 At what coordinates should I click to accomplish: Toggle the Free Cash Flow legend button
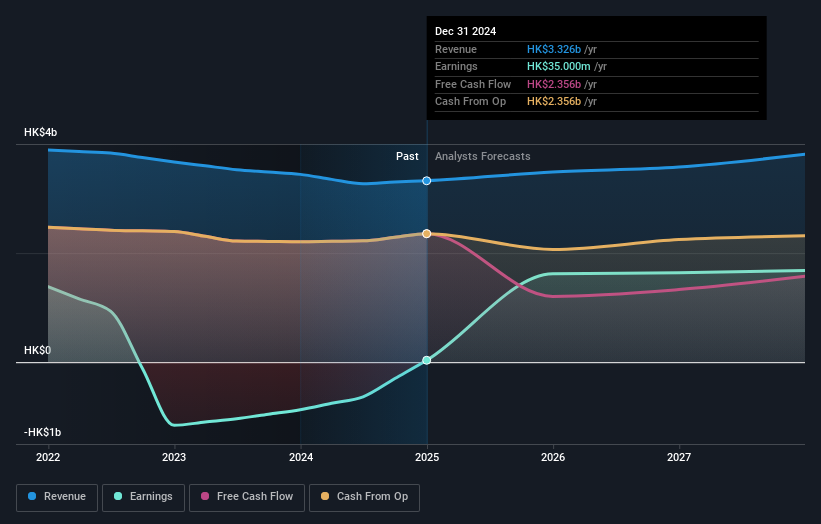click(247, 497)
